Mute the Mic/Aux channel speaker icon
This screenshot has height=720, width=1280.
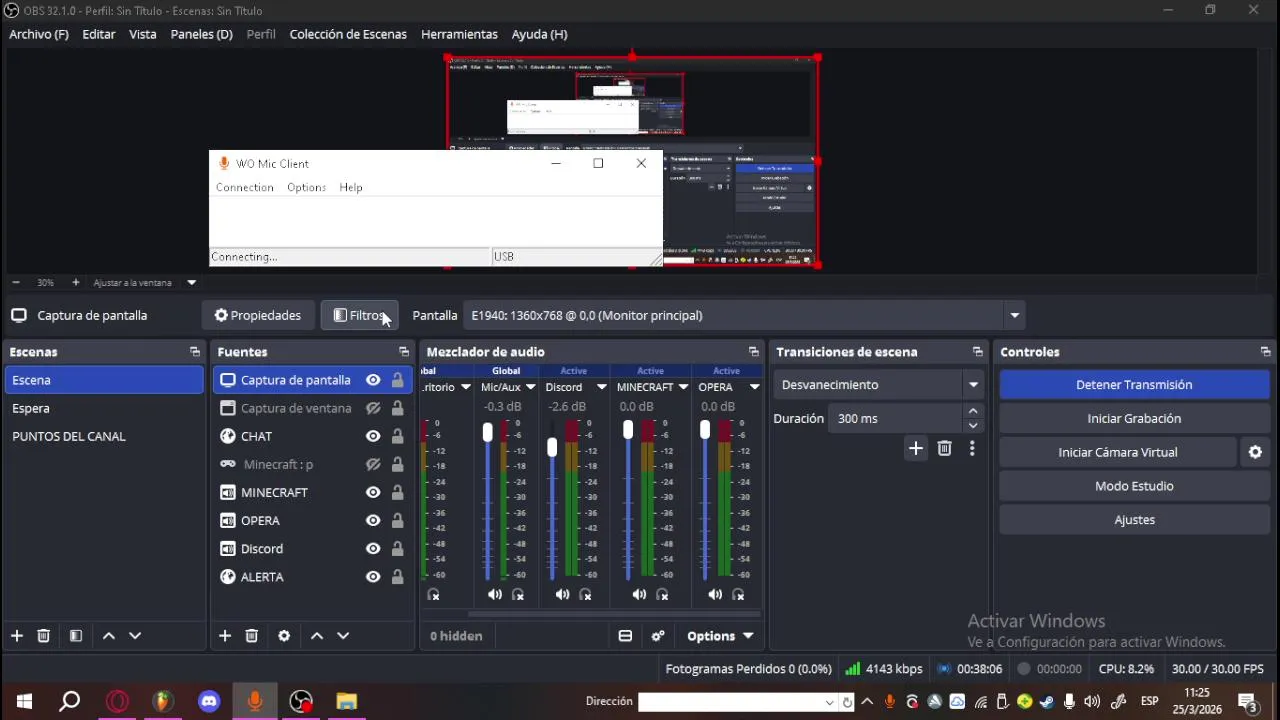[x=495, y=594]
